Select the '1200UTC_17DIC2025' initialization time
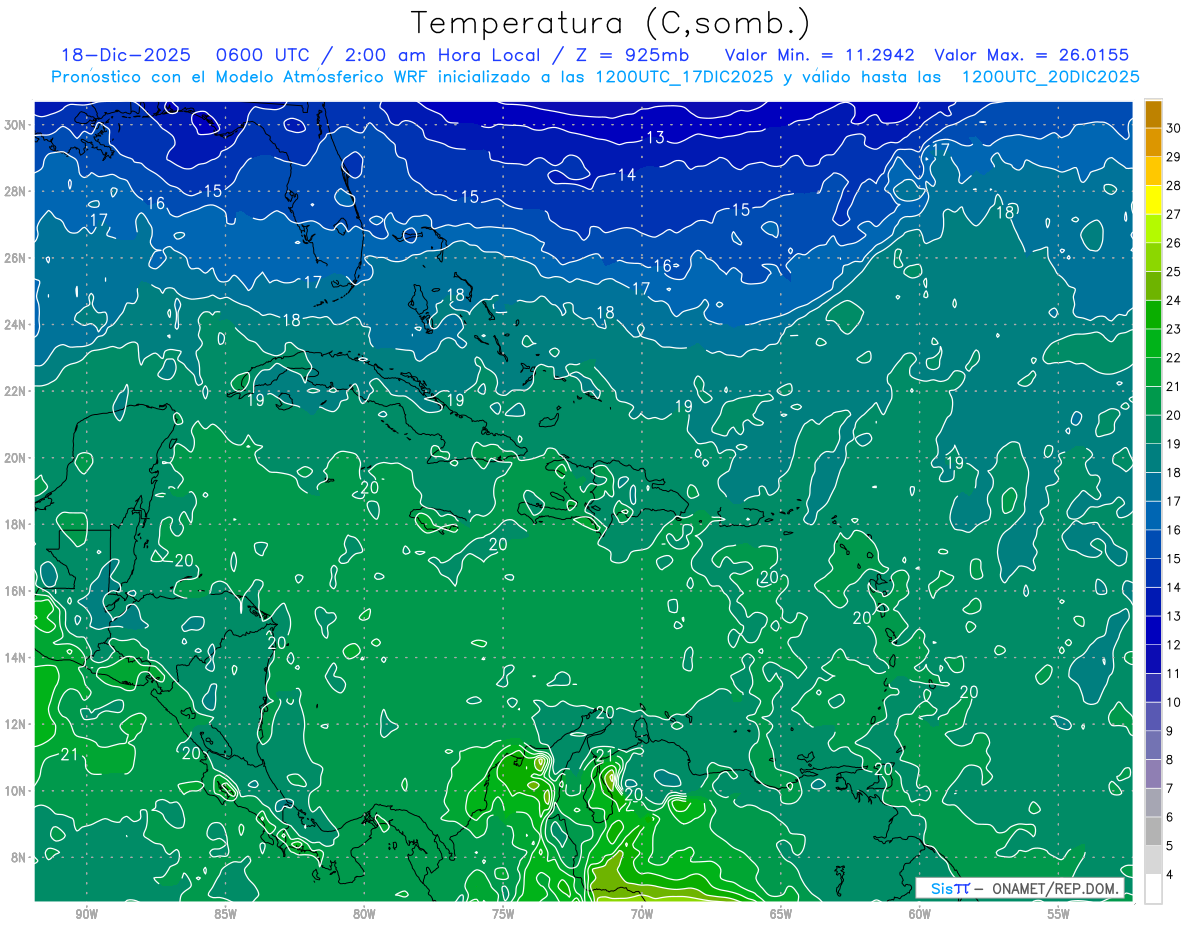This screenshot has height=927, width=1200. [684, 77]
